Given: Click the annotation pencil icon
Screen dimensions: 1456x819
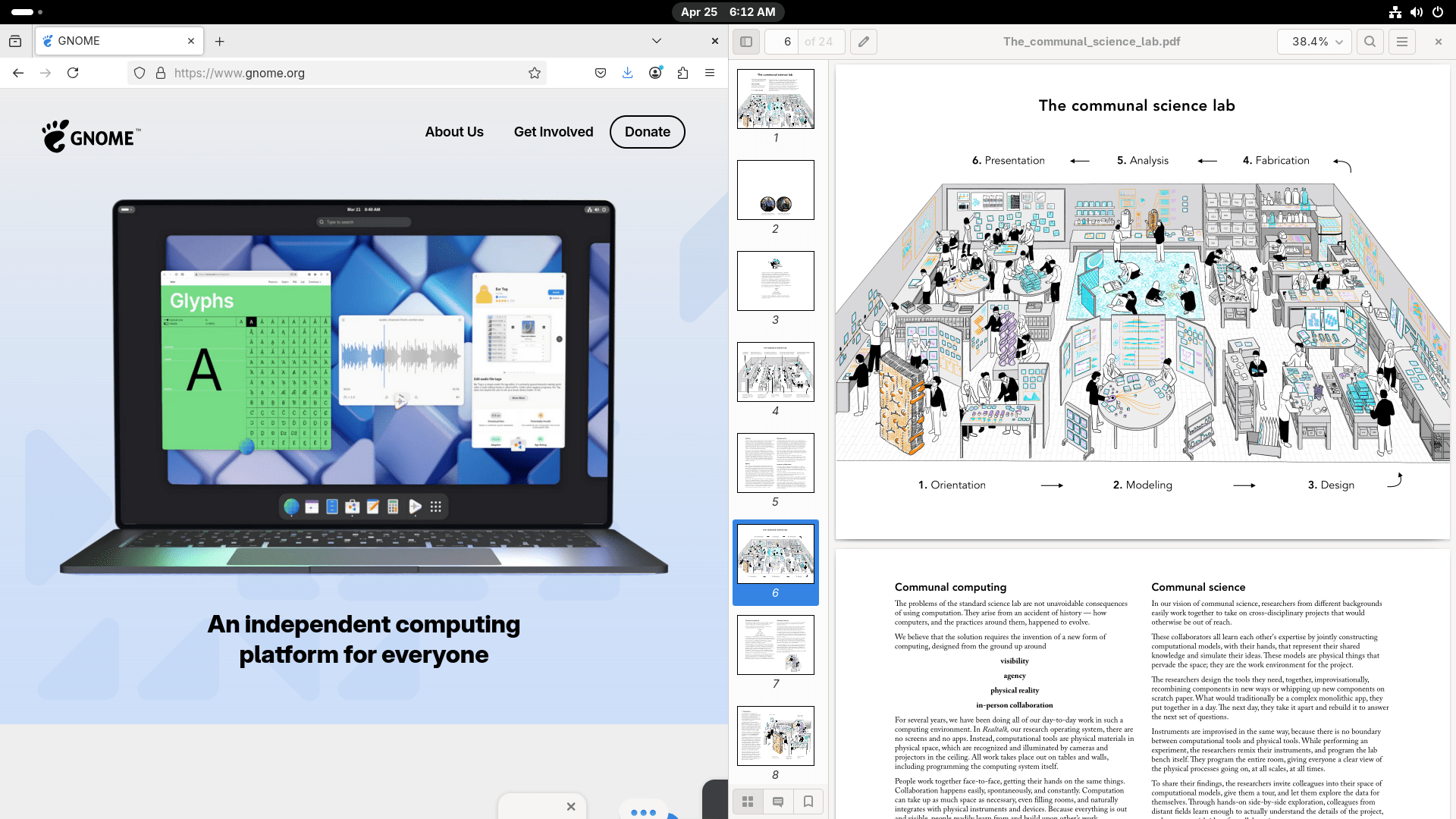Looking at the screenshot, I should pos(864,42).
